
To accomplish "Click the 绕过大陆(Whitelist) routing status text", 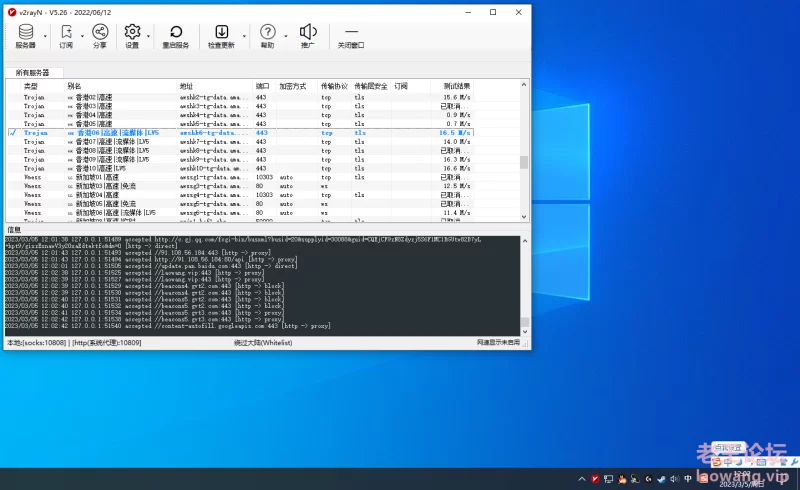I will 263,342.
